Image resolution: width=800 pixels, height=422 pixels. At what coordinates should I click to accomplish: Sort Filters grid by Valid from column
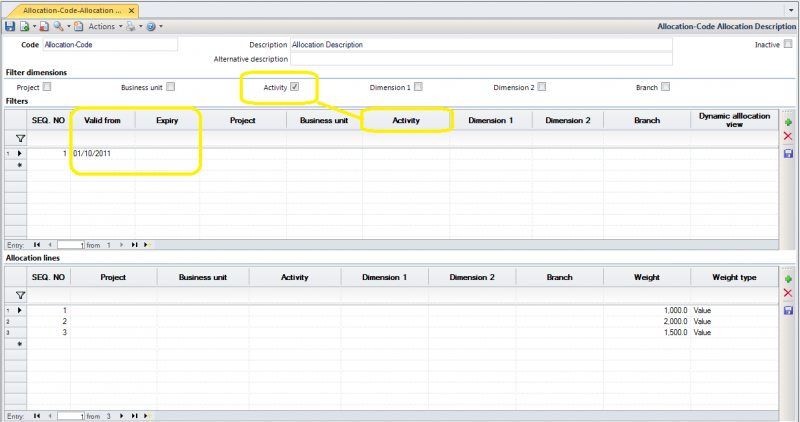click(103, 120)
